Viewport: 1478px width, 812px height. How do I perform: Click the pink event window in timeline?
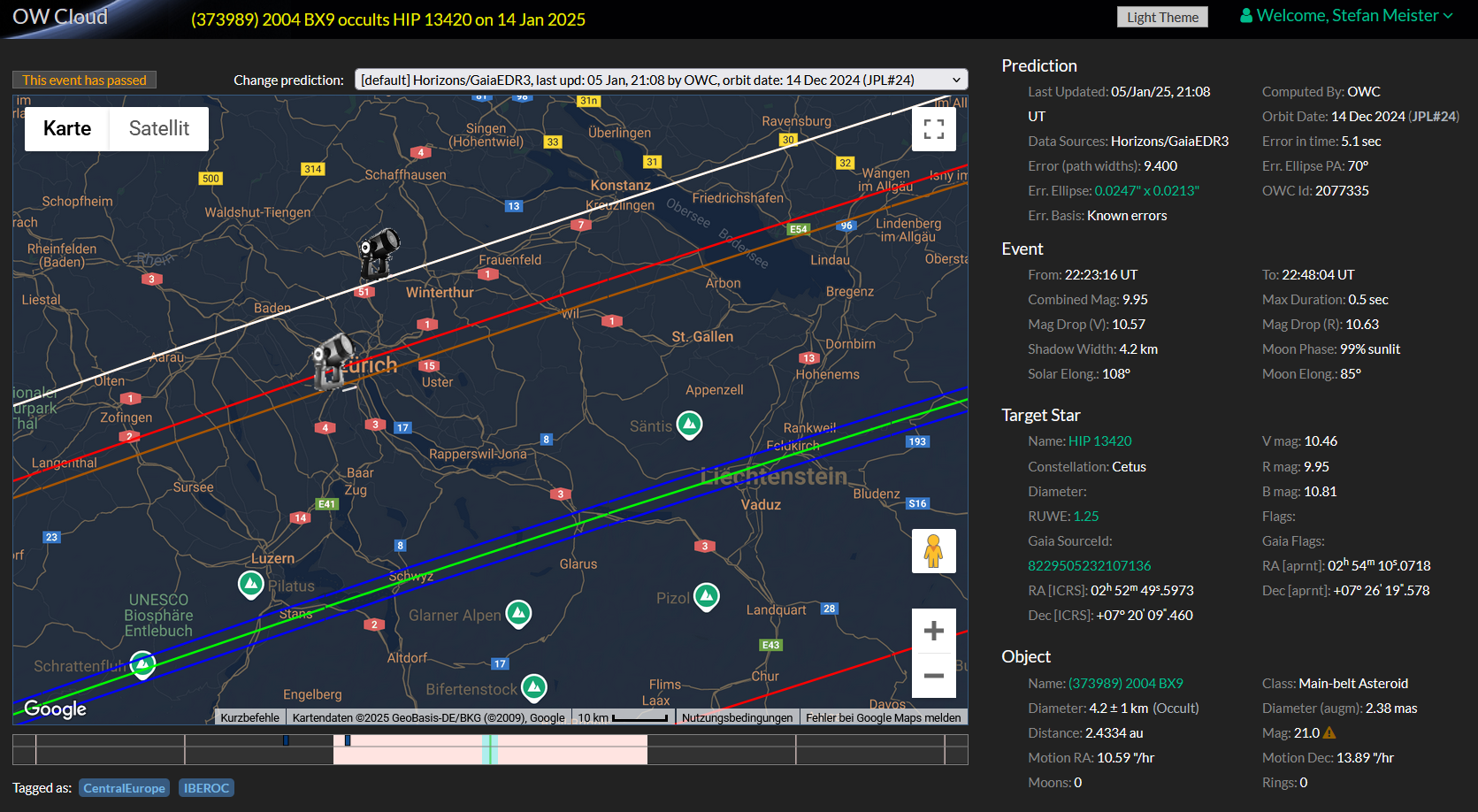pos(490,749)
